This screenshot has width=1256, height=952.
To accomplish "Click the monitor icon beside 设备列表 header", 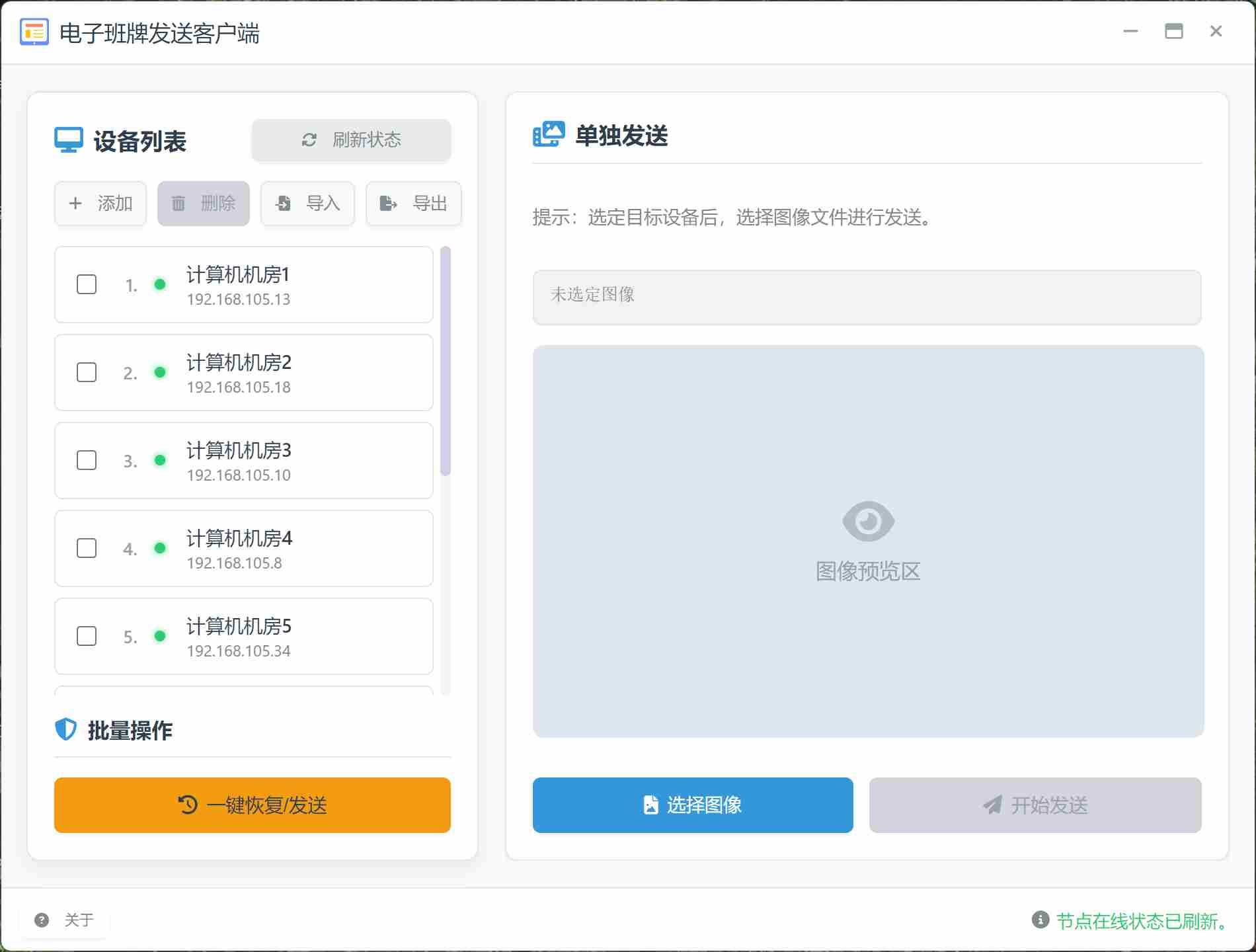I will (x=67, y=140).
